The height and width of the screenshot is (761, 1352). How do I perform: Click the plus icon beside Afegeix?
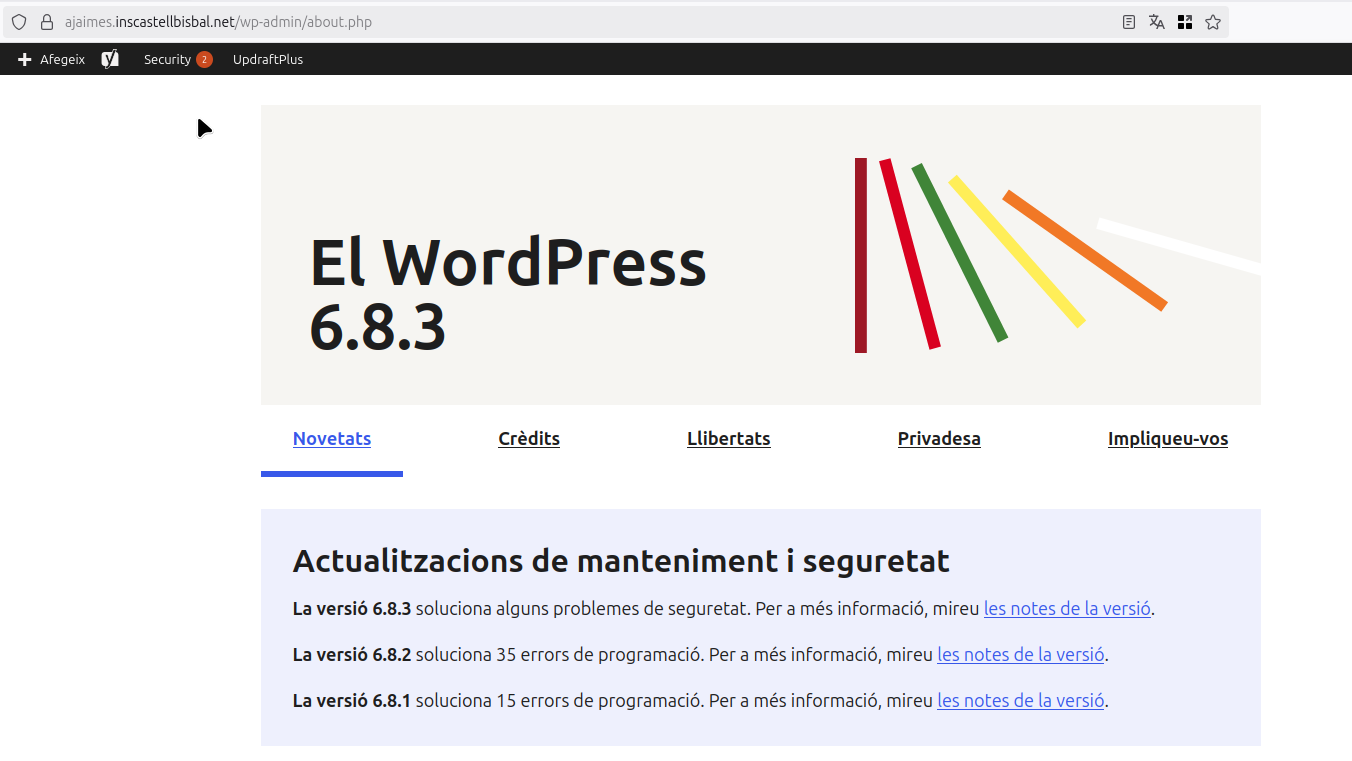point(25,59)
